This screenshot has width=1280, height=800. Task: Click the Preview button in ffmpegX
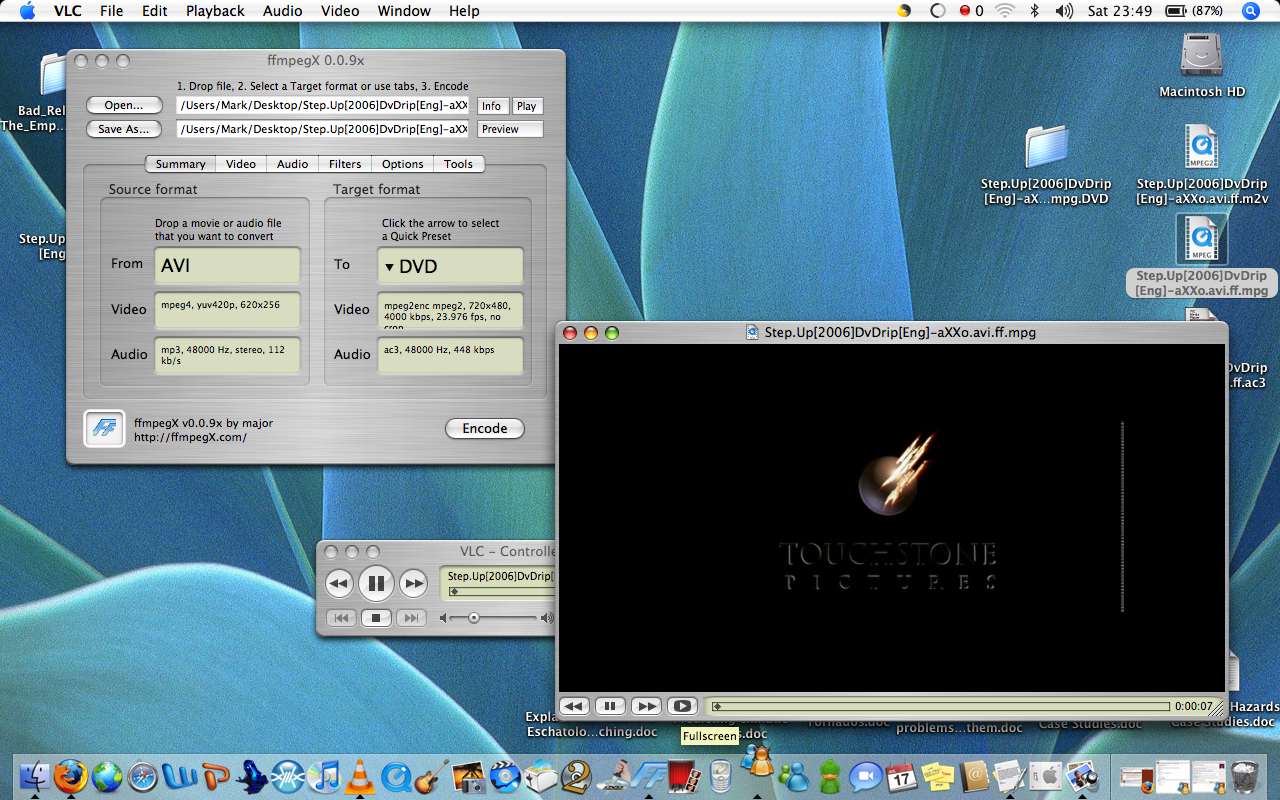(x=510, y=129)
